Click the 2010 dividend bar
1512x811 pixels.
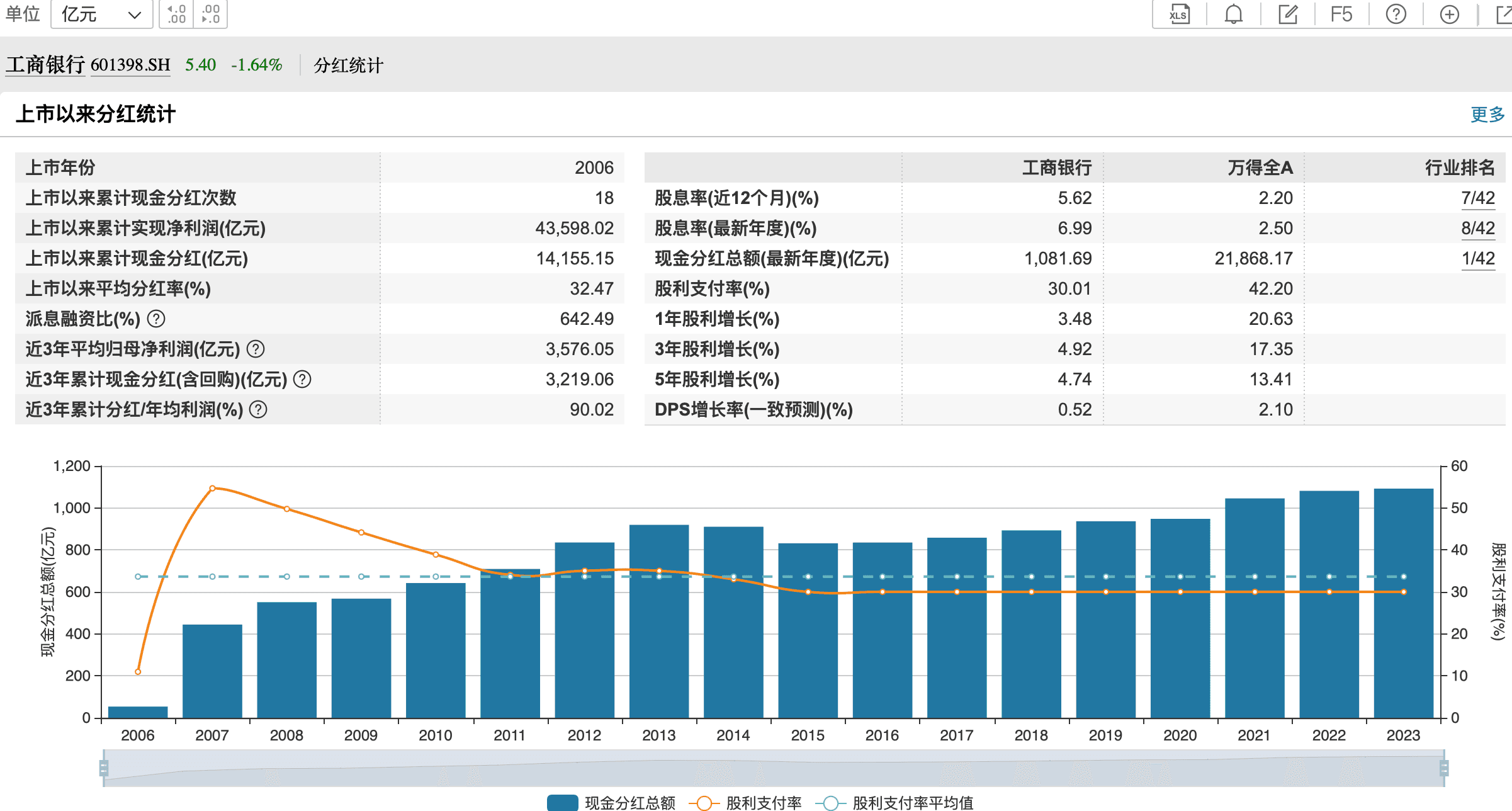[436, 650]
